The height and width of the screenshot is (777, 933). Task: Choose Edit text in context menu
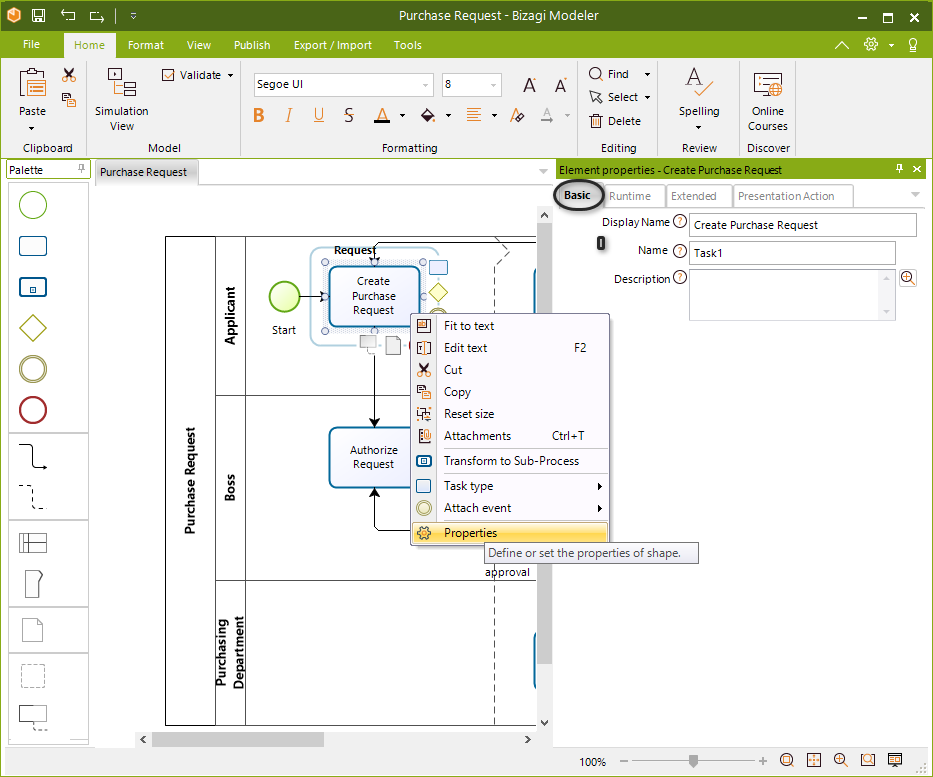coord(510,348)
